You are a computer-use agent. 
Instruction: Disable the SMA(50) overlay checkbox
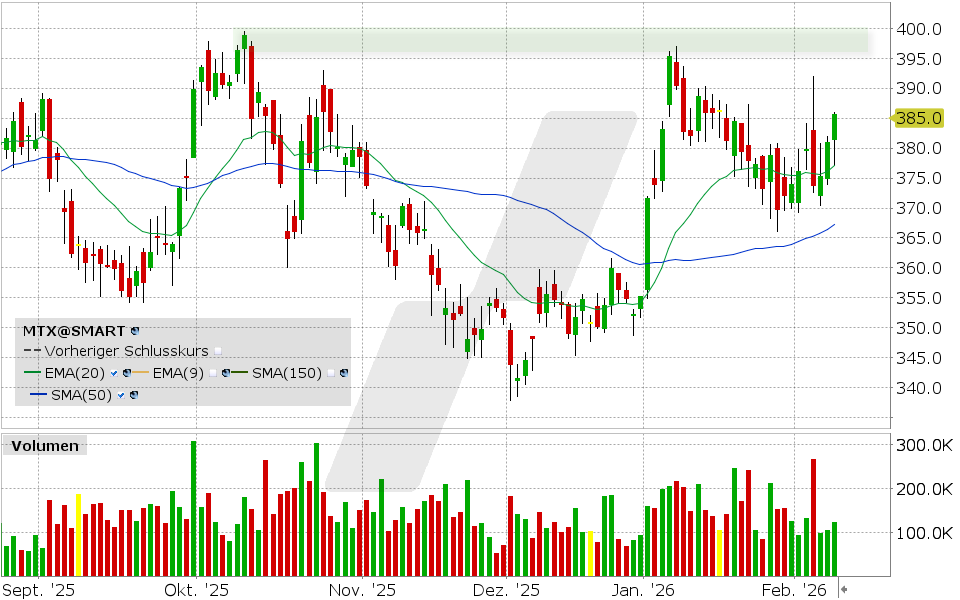pos(121,394)
